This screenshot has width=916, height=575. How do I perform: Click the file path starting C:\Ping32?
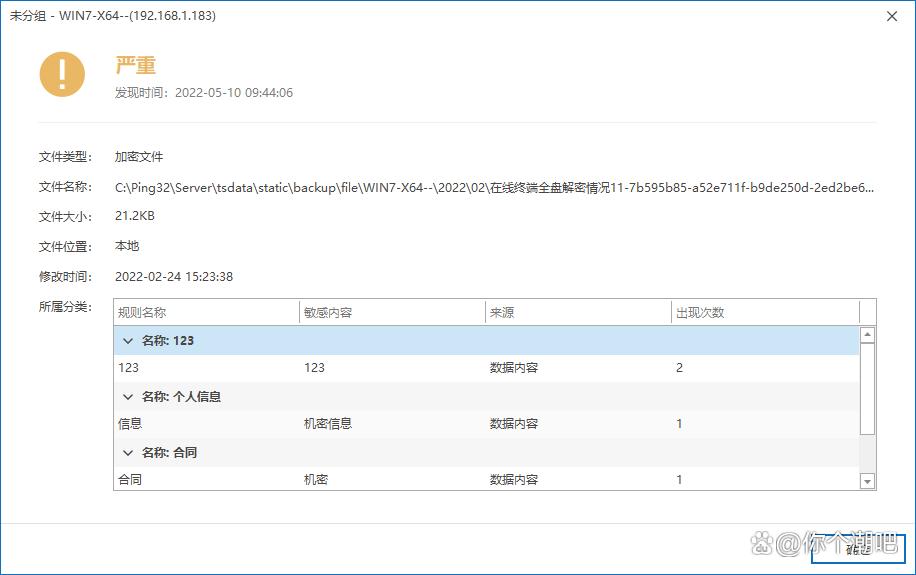point(494,188)
